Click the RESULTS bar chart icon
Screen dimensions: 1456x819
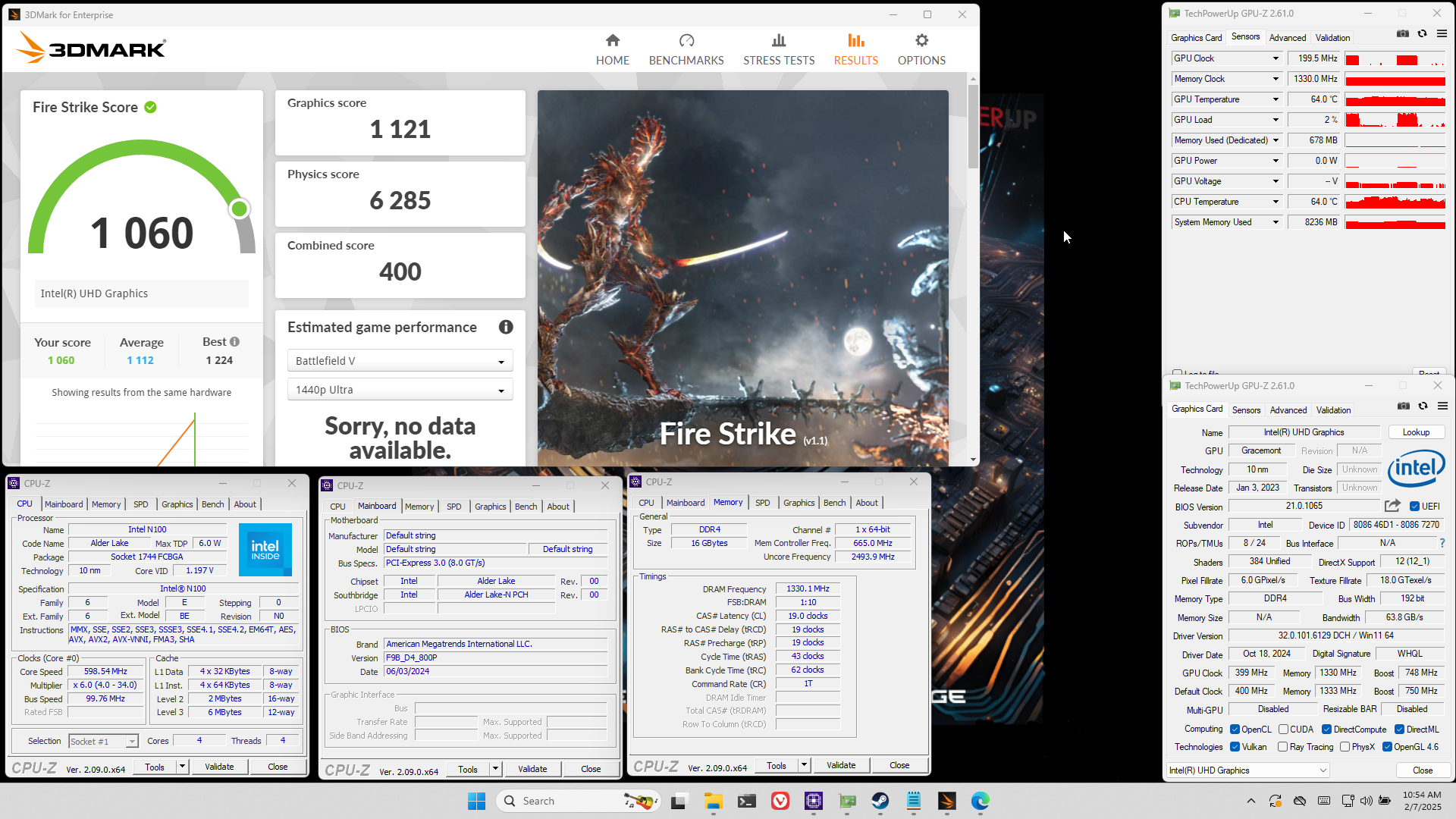point(856,40)
